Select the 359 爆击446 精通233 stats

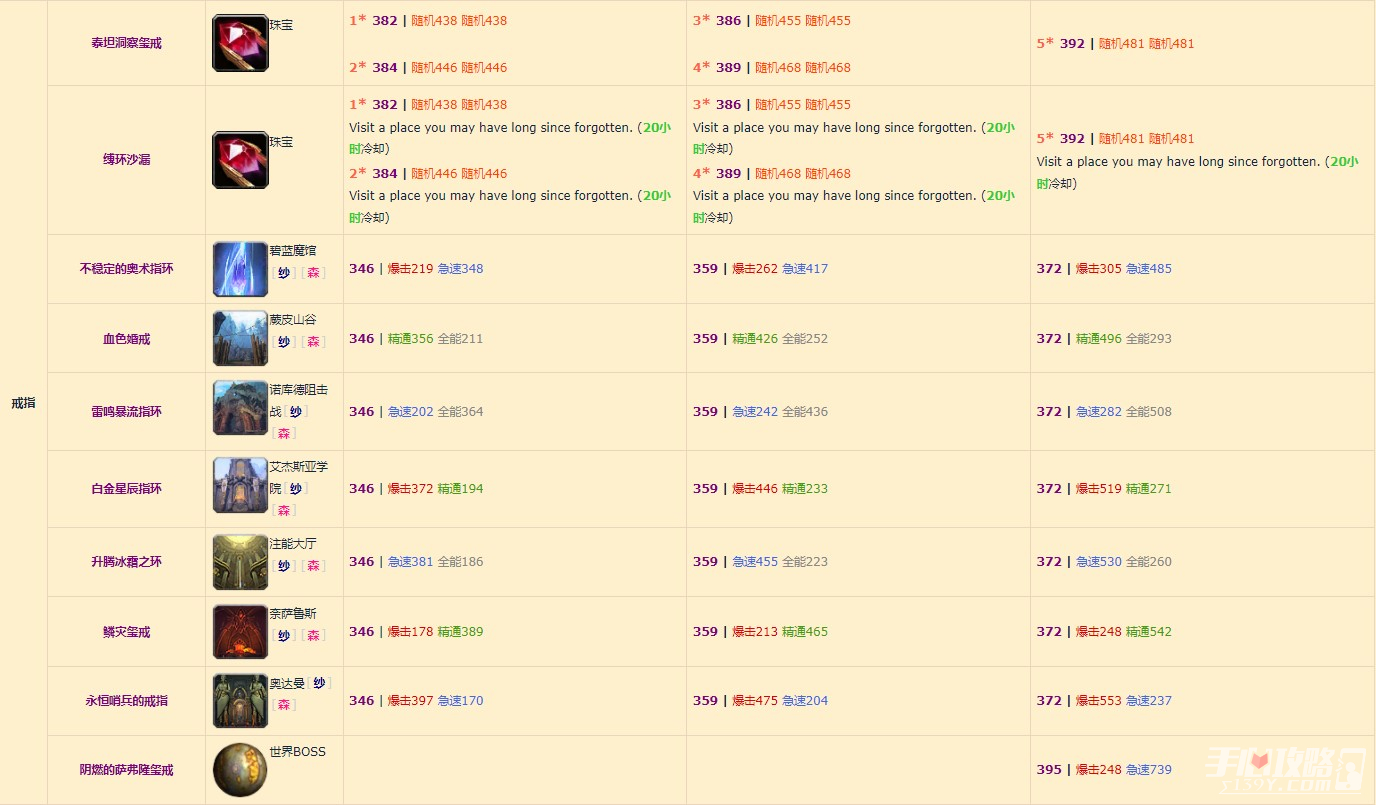(x=760, y=488)
